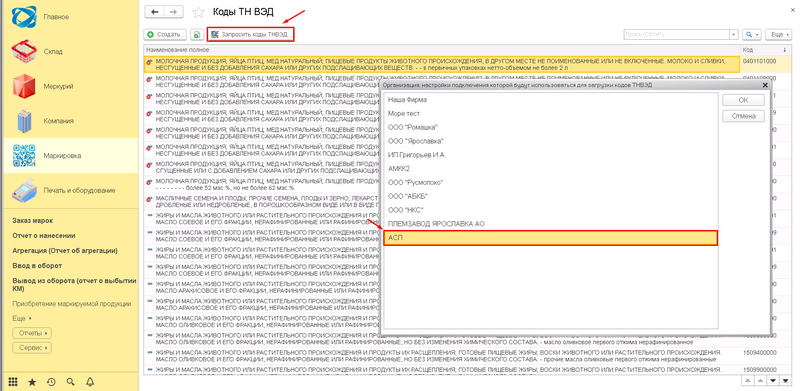This screenshot has width=800, height=391.
Task: Click the Запросить коды ТНВЭД button
Action: [252, 34]
